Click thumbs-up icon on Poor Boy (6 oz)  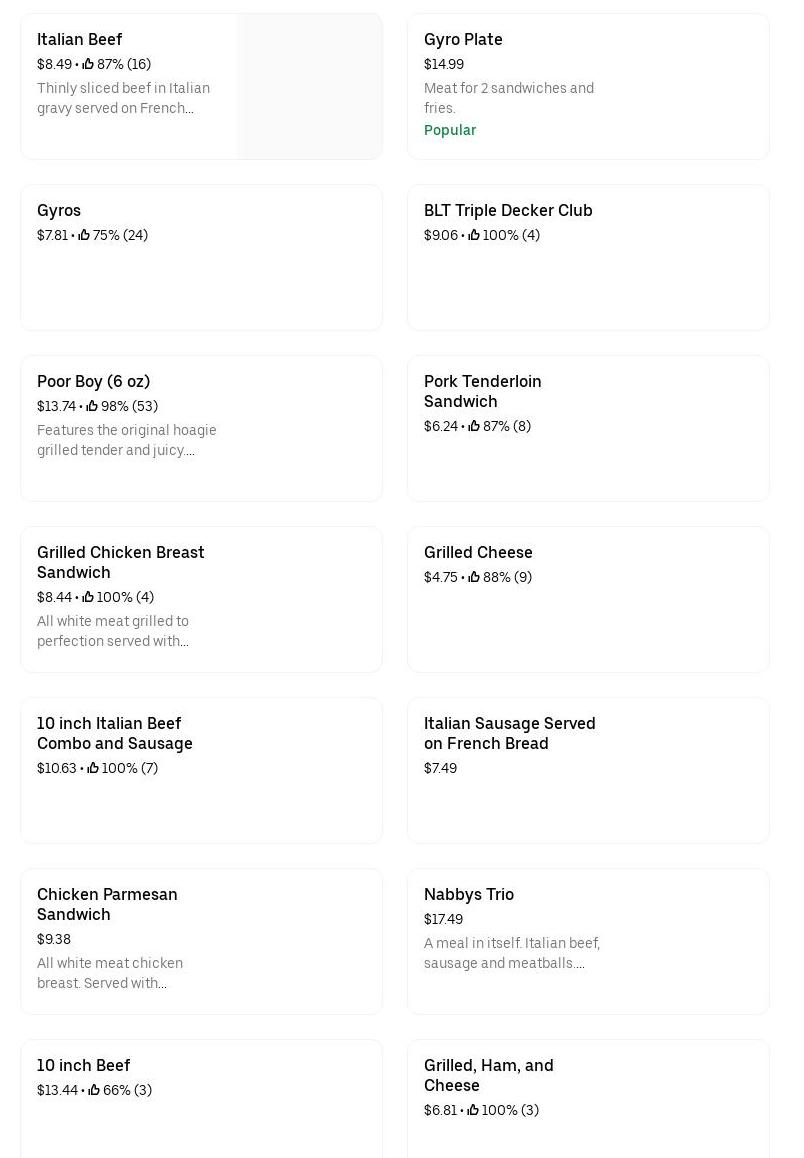[x=92, y=406]
